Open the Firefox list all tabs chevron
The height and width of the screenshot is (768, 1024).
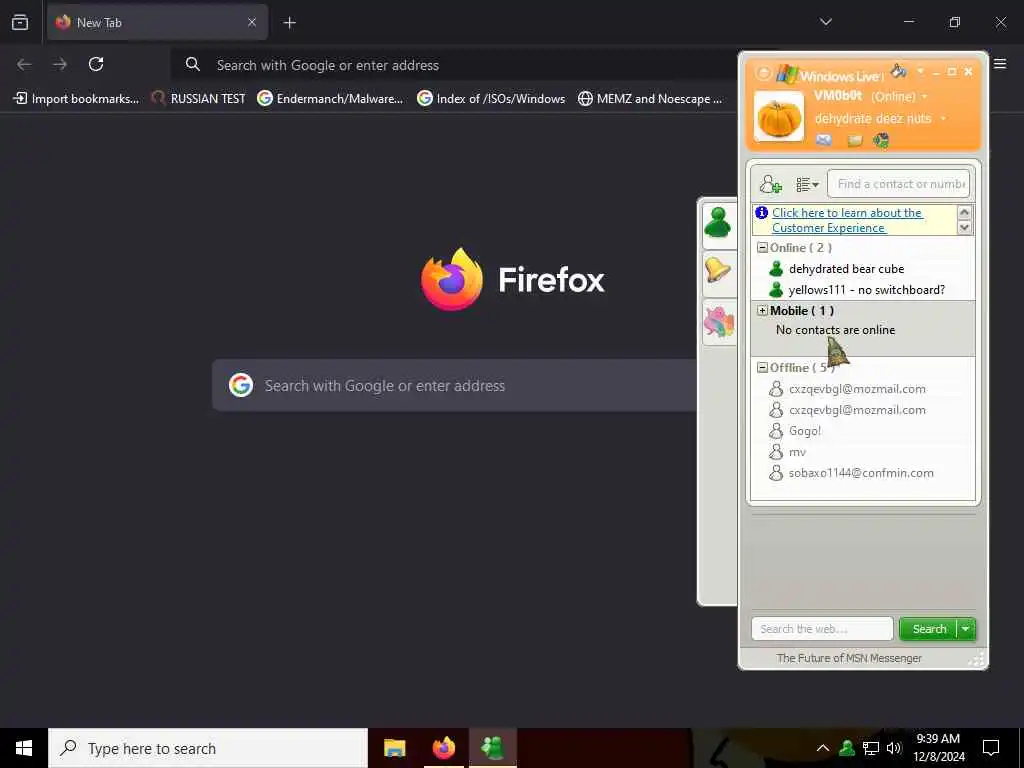825,22
